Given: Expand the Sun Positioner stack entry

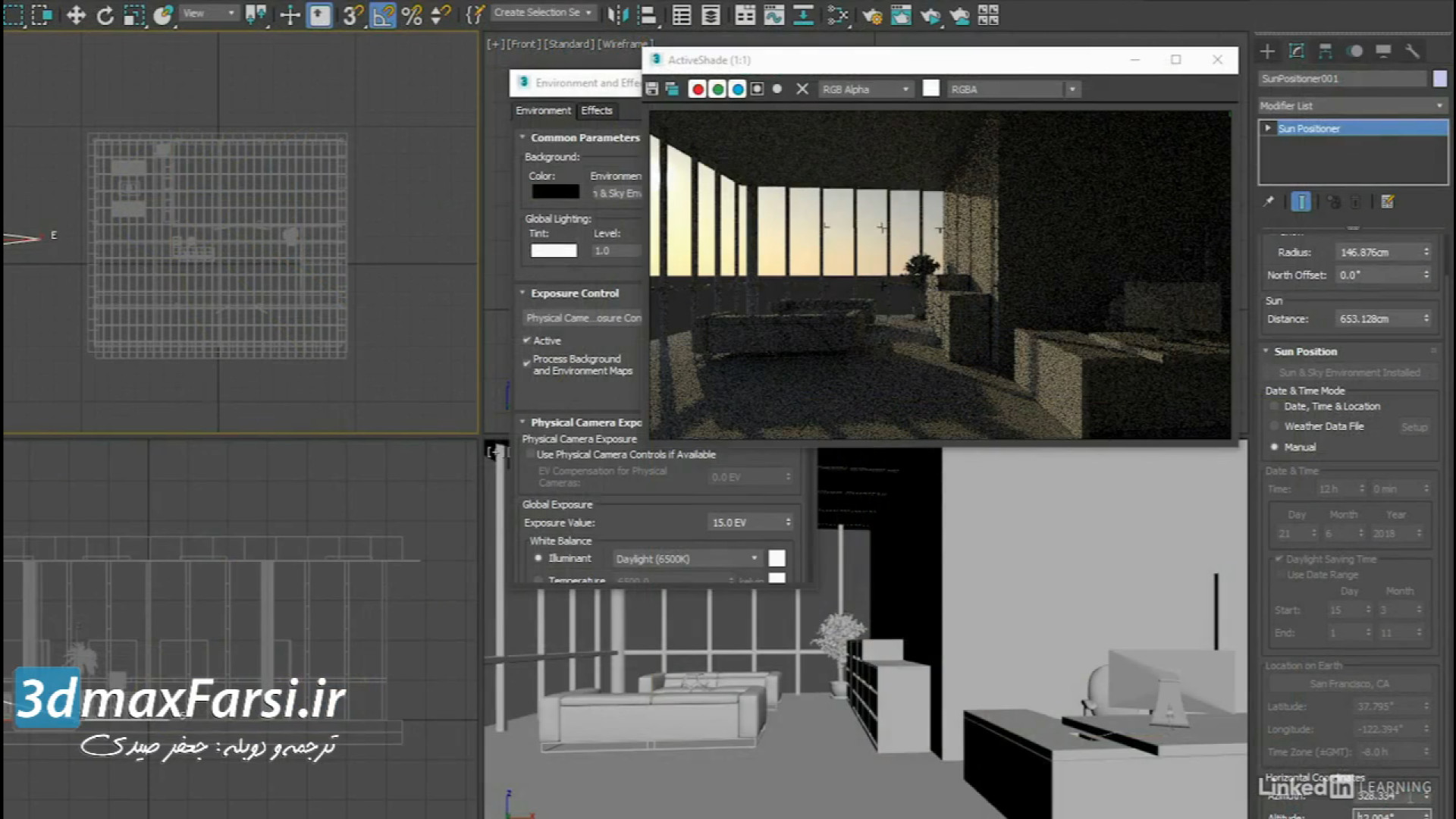Looking at the screenshot, I should pyautogui.click(x=1268, y=128).
